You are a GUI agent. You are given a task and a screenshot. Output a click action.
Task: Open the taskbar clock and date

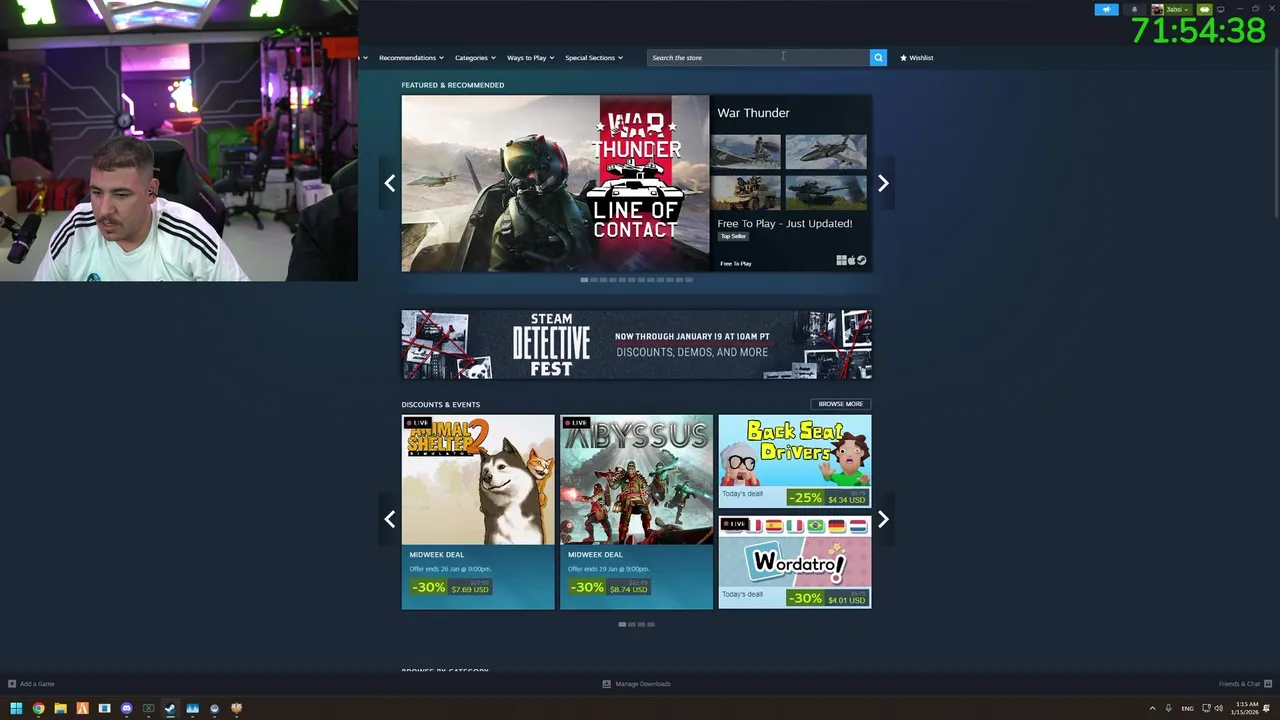point(1246,708)
